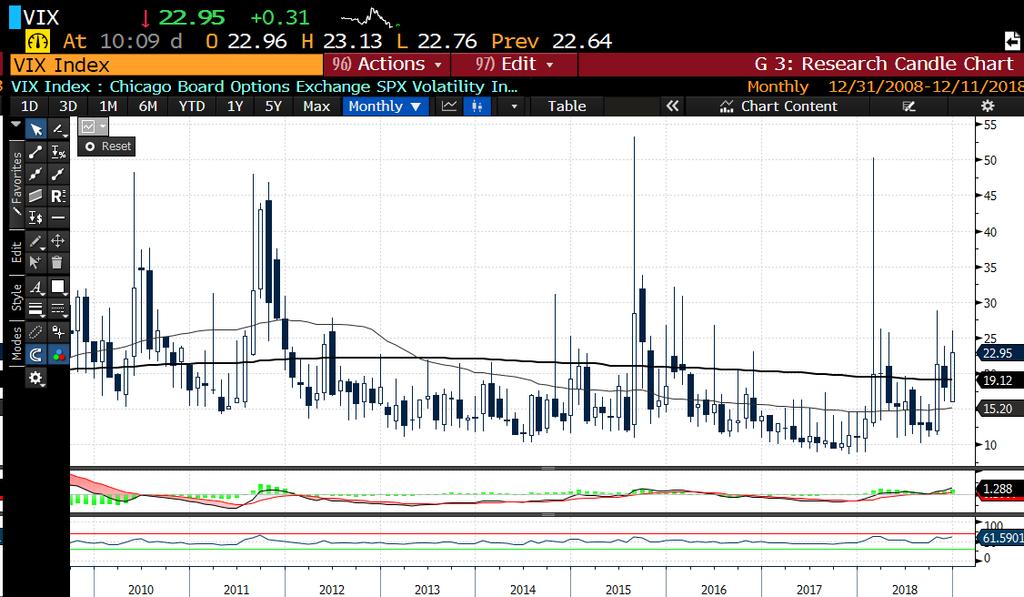
Task: Open the dashed line style options
Action: click(58, 308)
